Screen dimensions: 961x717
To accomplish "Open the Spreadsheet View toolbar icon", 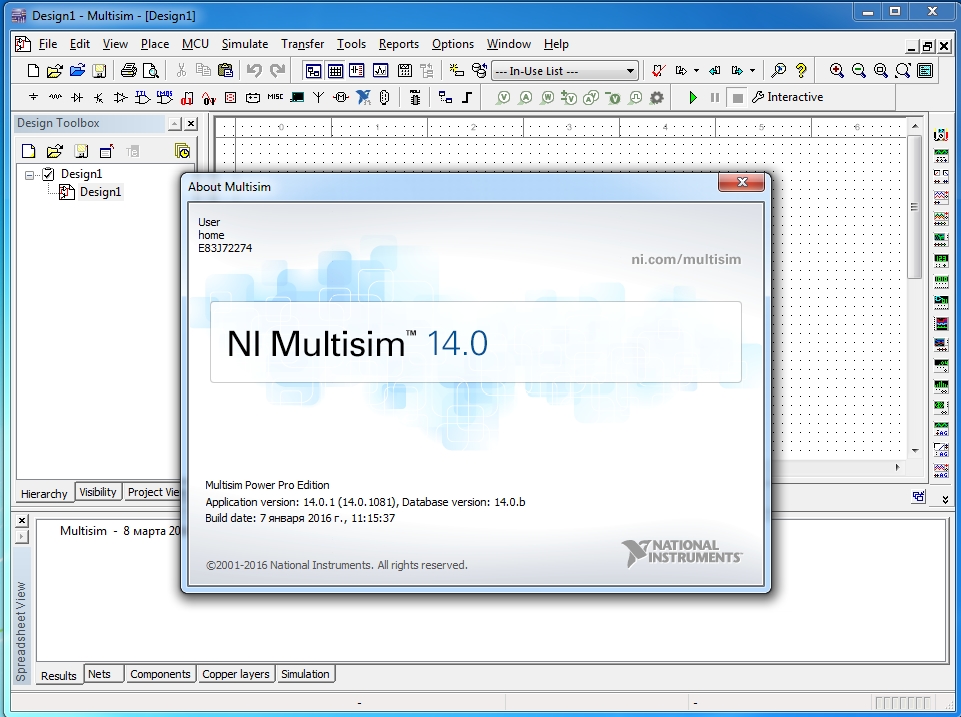I will coord(336,71).
